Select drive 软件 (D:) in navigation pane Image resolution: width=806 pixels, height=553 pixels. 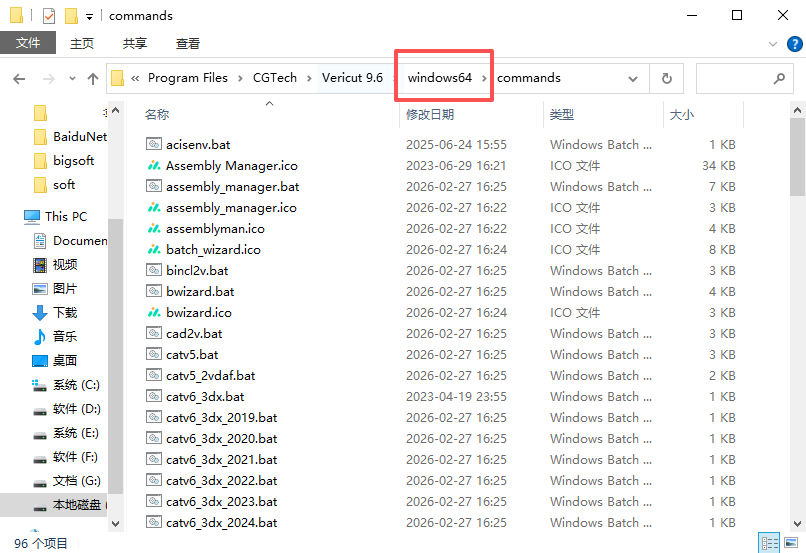coord(66,409)
